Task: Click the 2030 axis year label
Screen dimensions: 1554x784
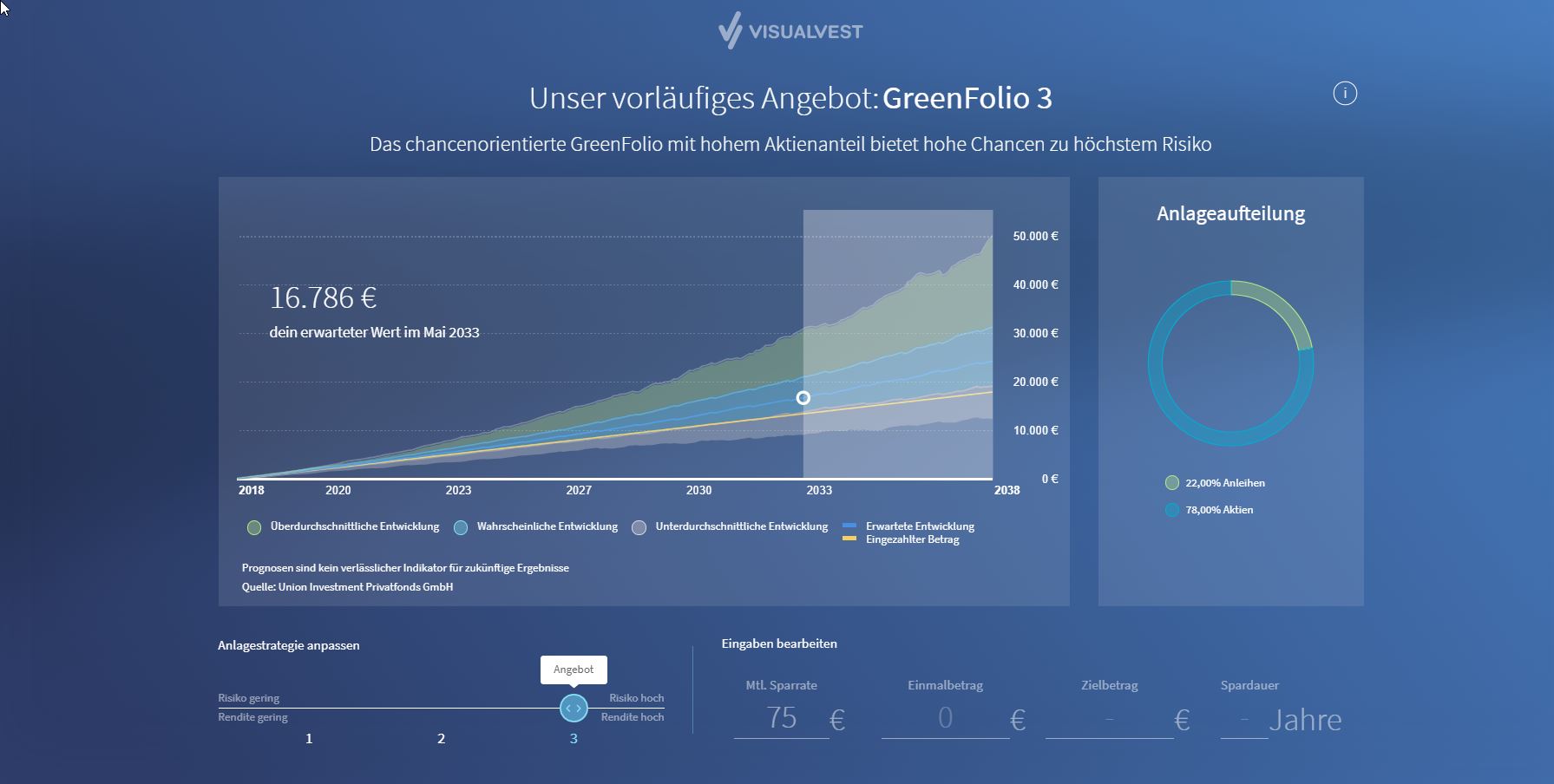Action: 699,490
